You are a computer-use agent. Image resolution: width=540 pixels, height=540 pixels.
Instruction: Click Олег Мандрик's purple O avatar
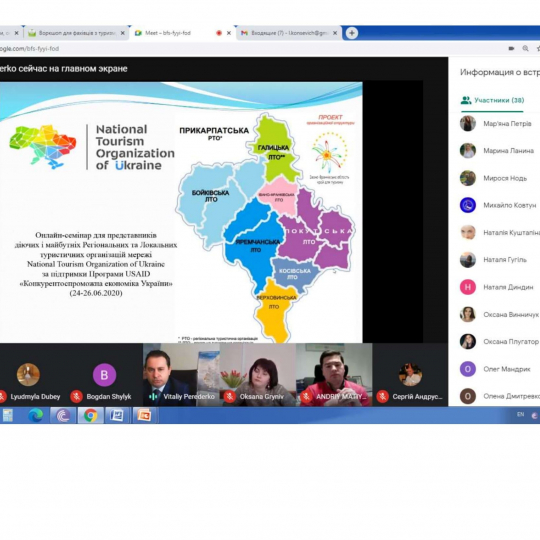(468, 369)
